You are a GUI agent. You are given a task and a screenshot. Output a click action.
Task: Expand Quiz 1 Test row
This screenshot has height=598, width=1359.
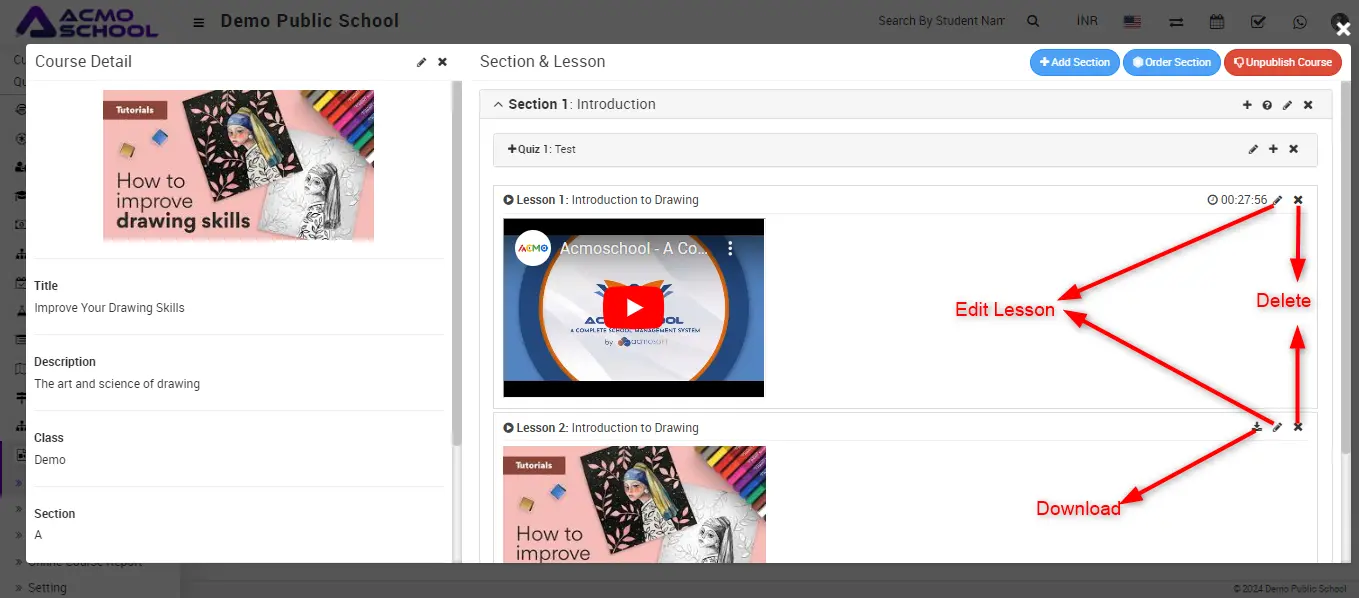pos(512,149)
